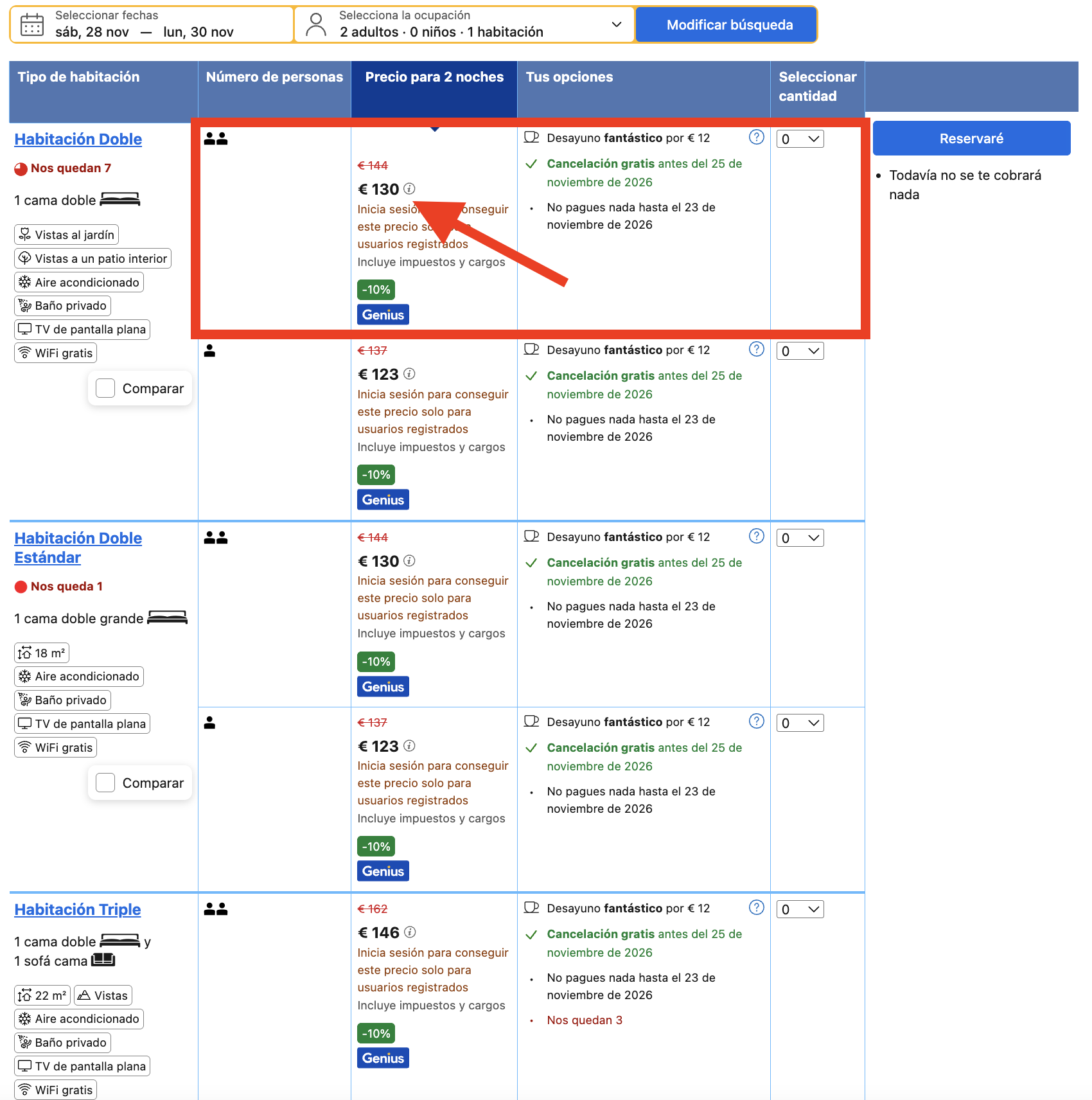Open help icon for Doble Estándar single-person breakfast
The width and height of the screenshot is (1092, 1100).
[757, 722]
